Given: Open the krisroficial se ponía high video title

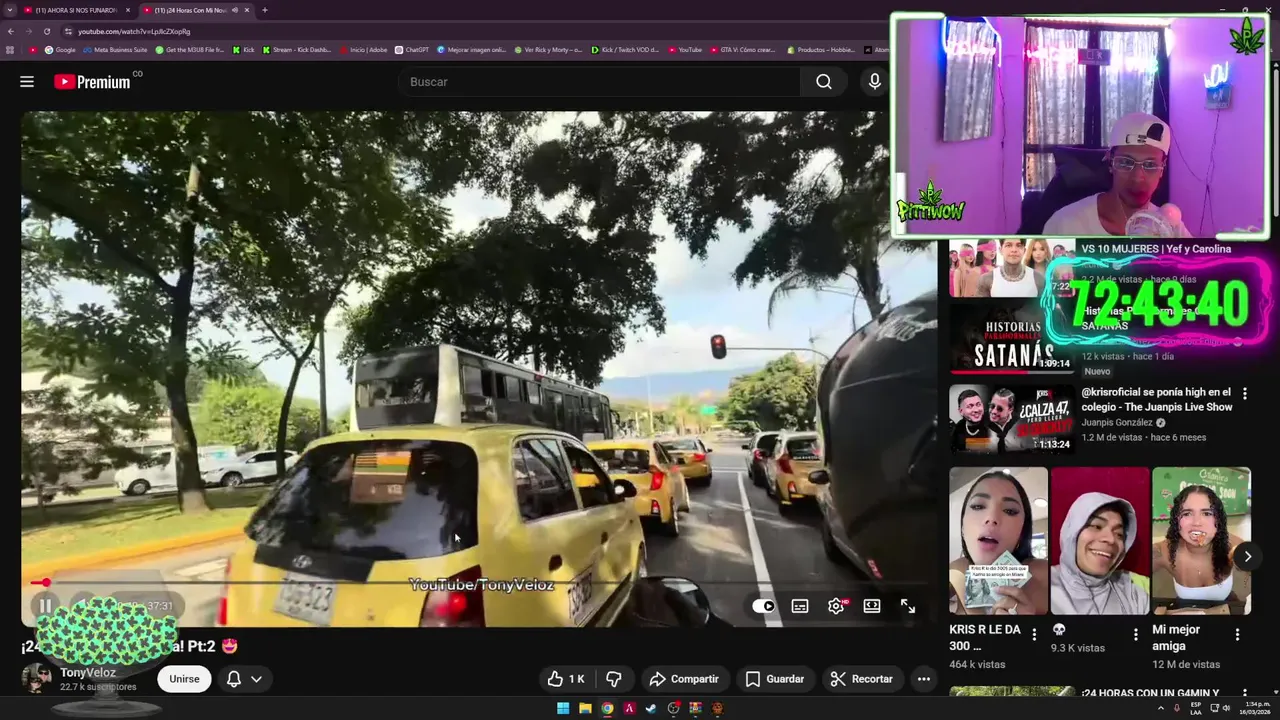Looking at the screenshot, I should click(x=1156, y=400).
